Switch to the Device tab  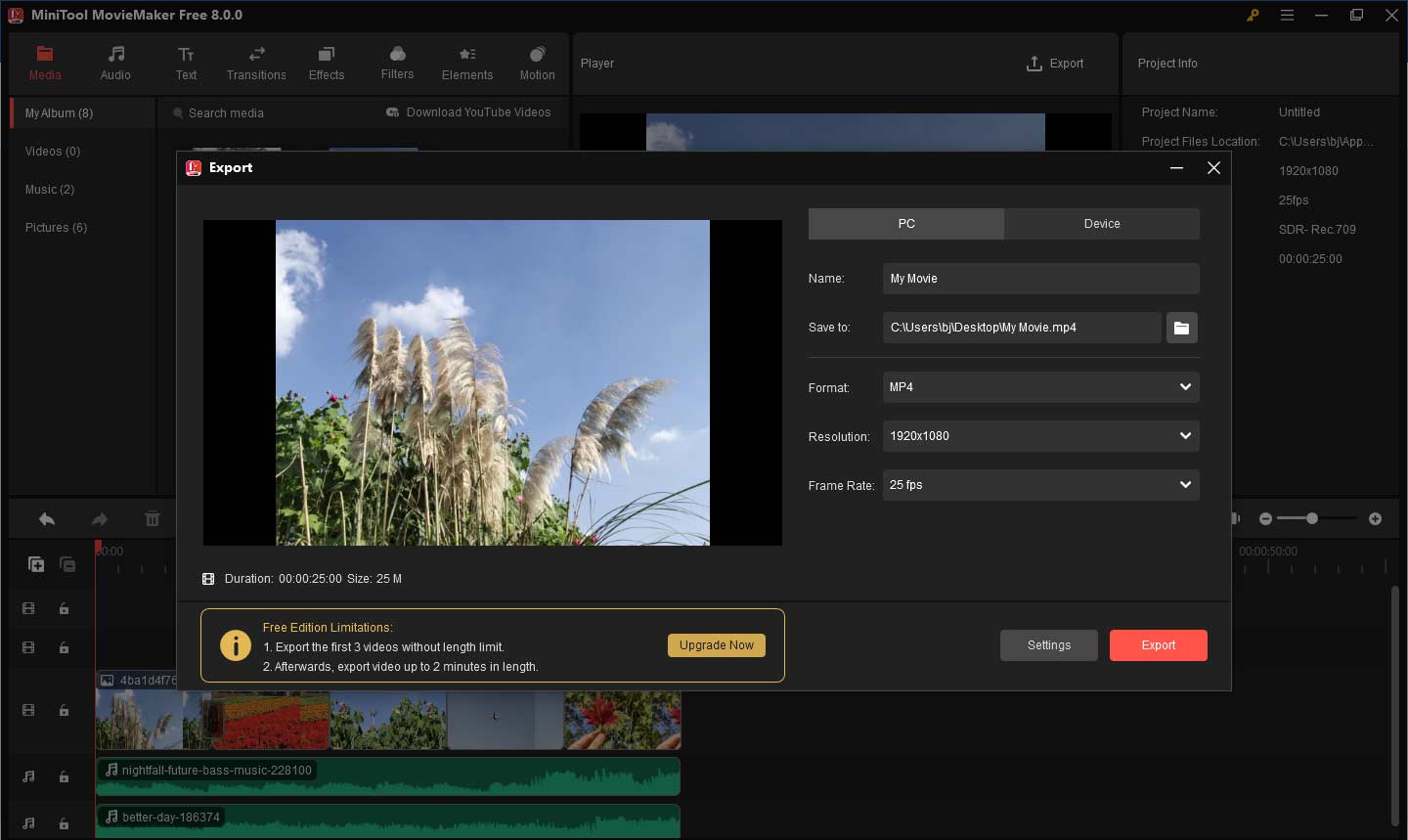pyautogui.click(x=1101, y=223)
